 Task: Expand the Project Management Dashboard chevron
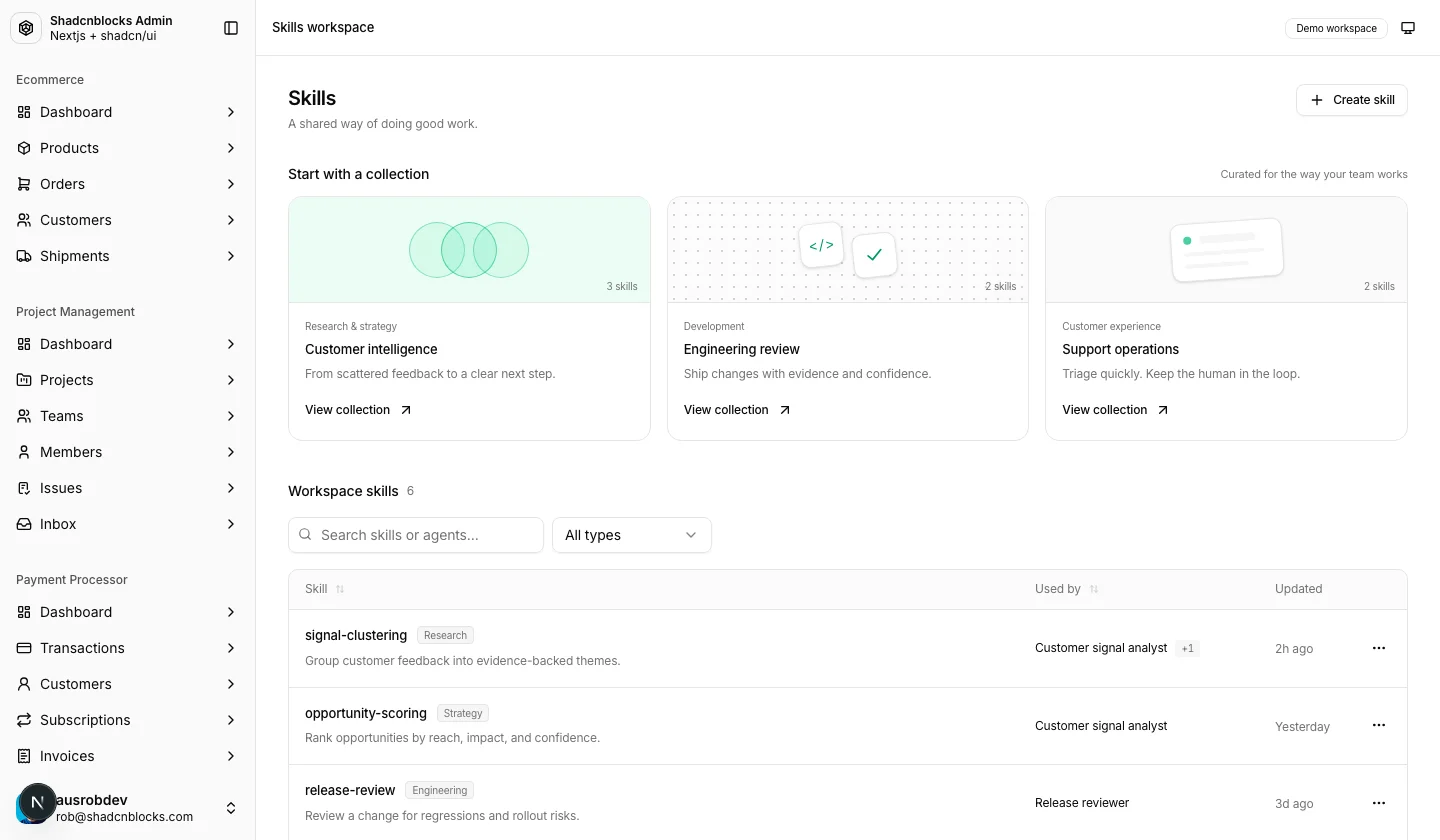(x=231, y=344)
